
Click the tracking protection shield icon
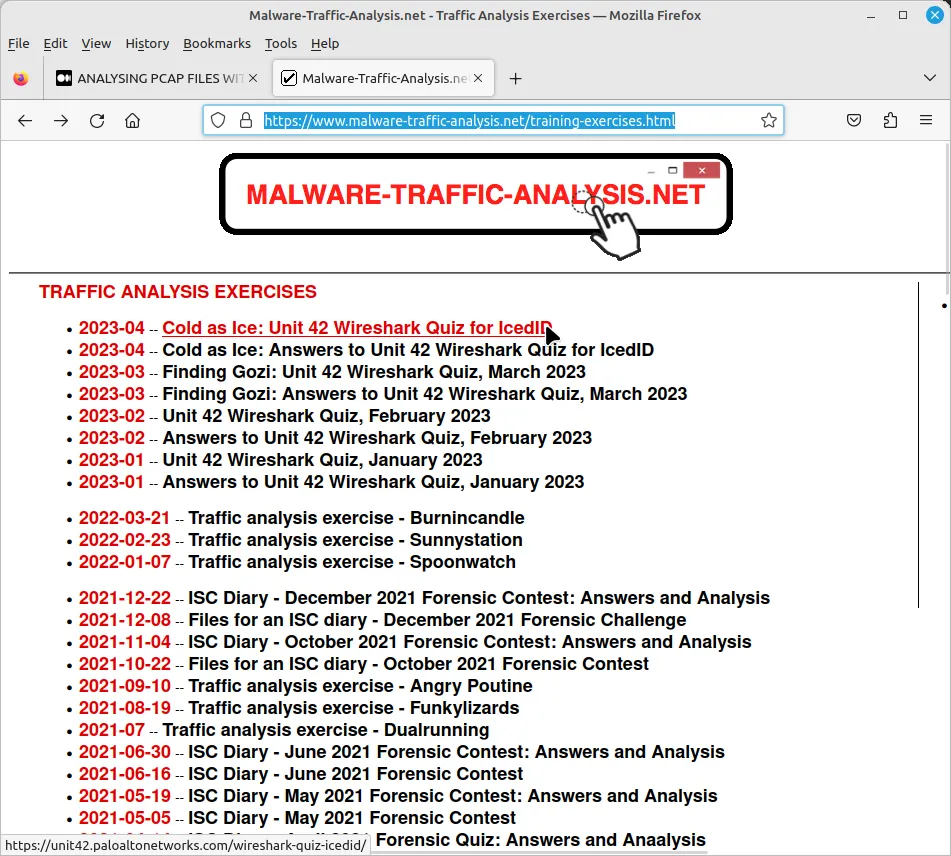point(218,121)
